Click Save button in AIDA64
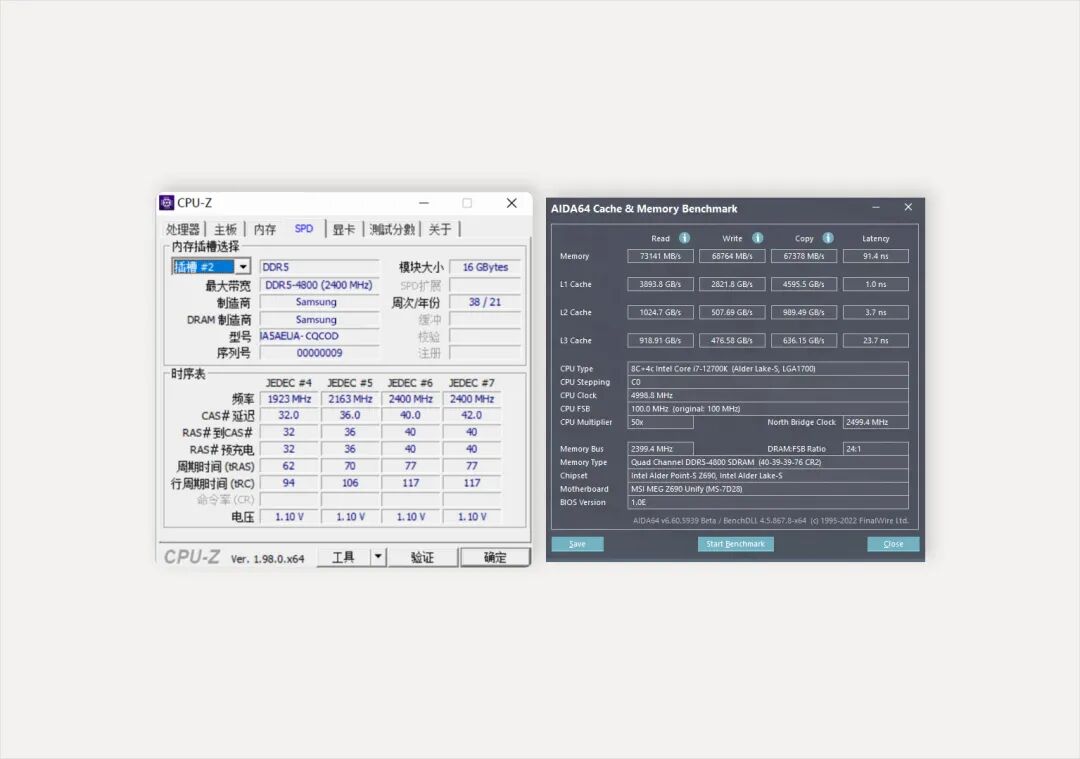Viewport: 1080px width, 759px height. (577, 543)
